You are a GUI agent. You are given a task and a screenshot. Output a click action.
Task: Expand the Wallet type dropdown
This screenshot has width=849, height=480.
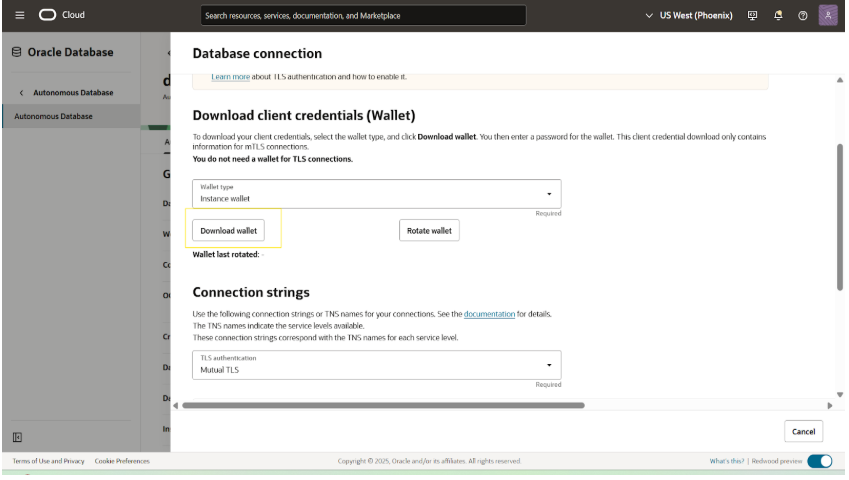click(x=376, y=194)
